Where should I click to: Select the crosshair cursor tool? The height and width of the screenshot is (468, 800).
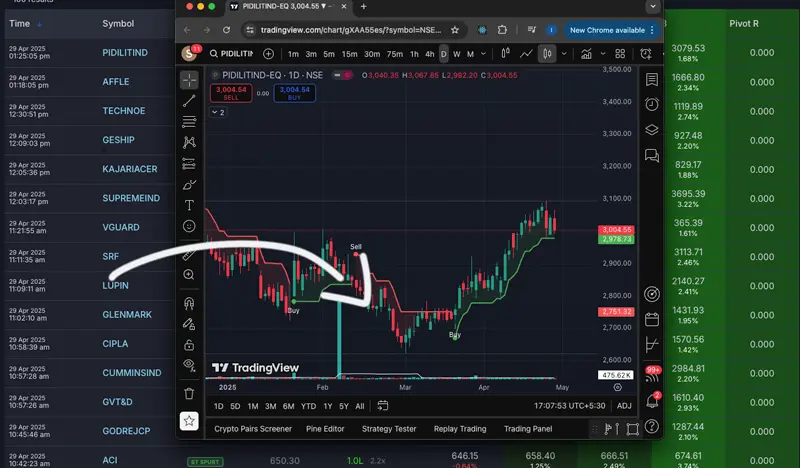189,80
